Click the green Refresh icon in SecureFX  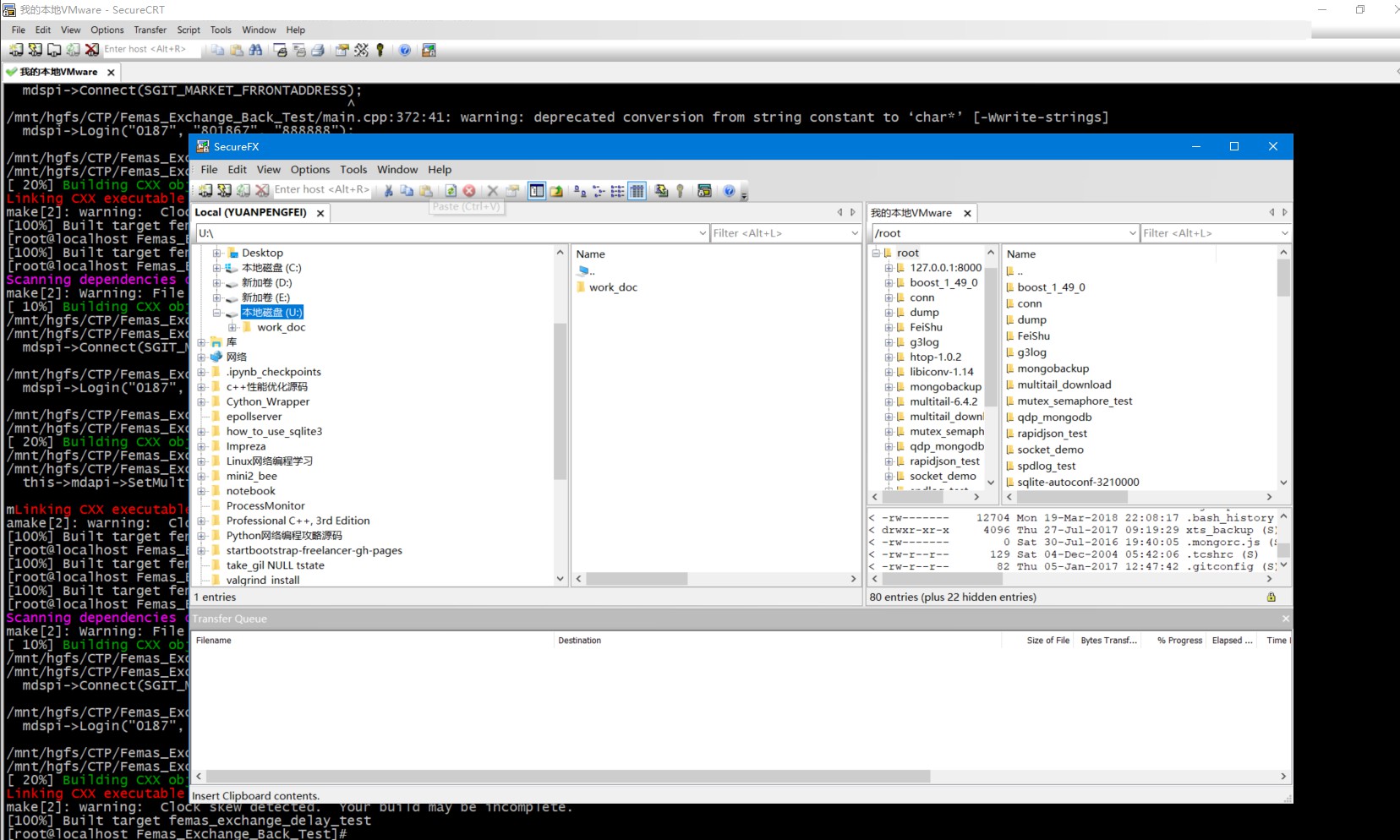pyautogui.click(x=451, y=191)
